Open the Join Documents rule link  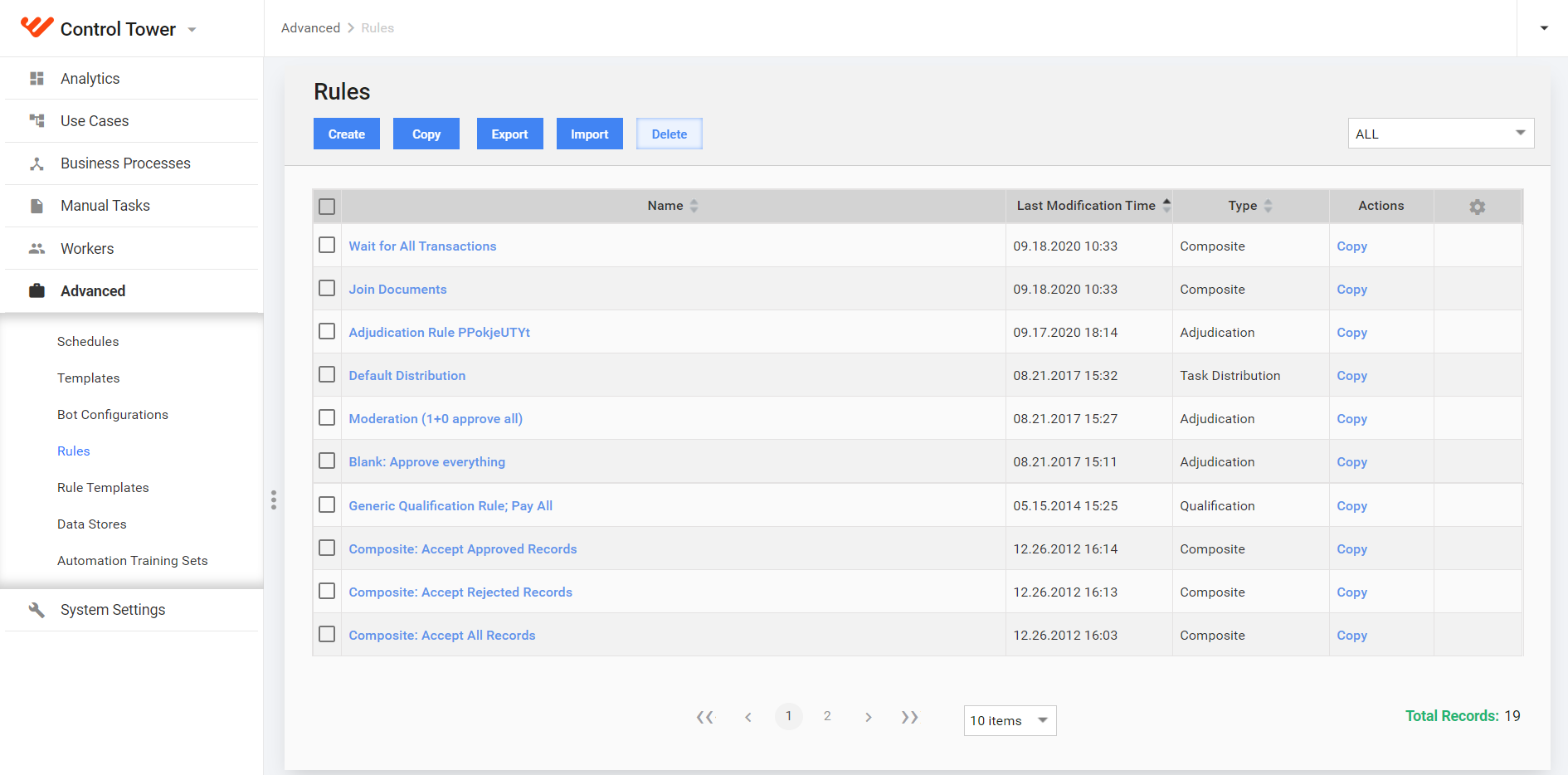[397, 290]
